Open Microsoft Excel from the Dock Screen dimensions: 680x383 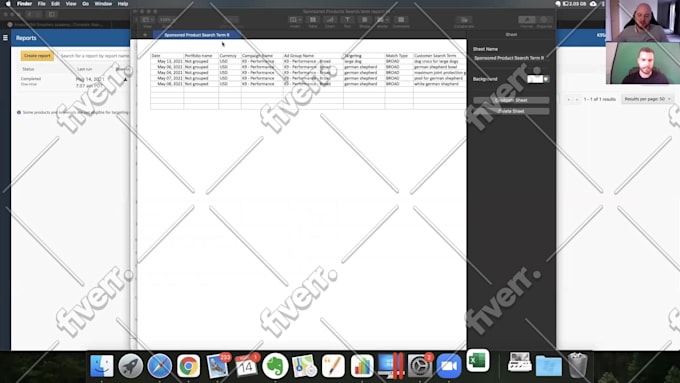(478, 360)
